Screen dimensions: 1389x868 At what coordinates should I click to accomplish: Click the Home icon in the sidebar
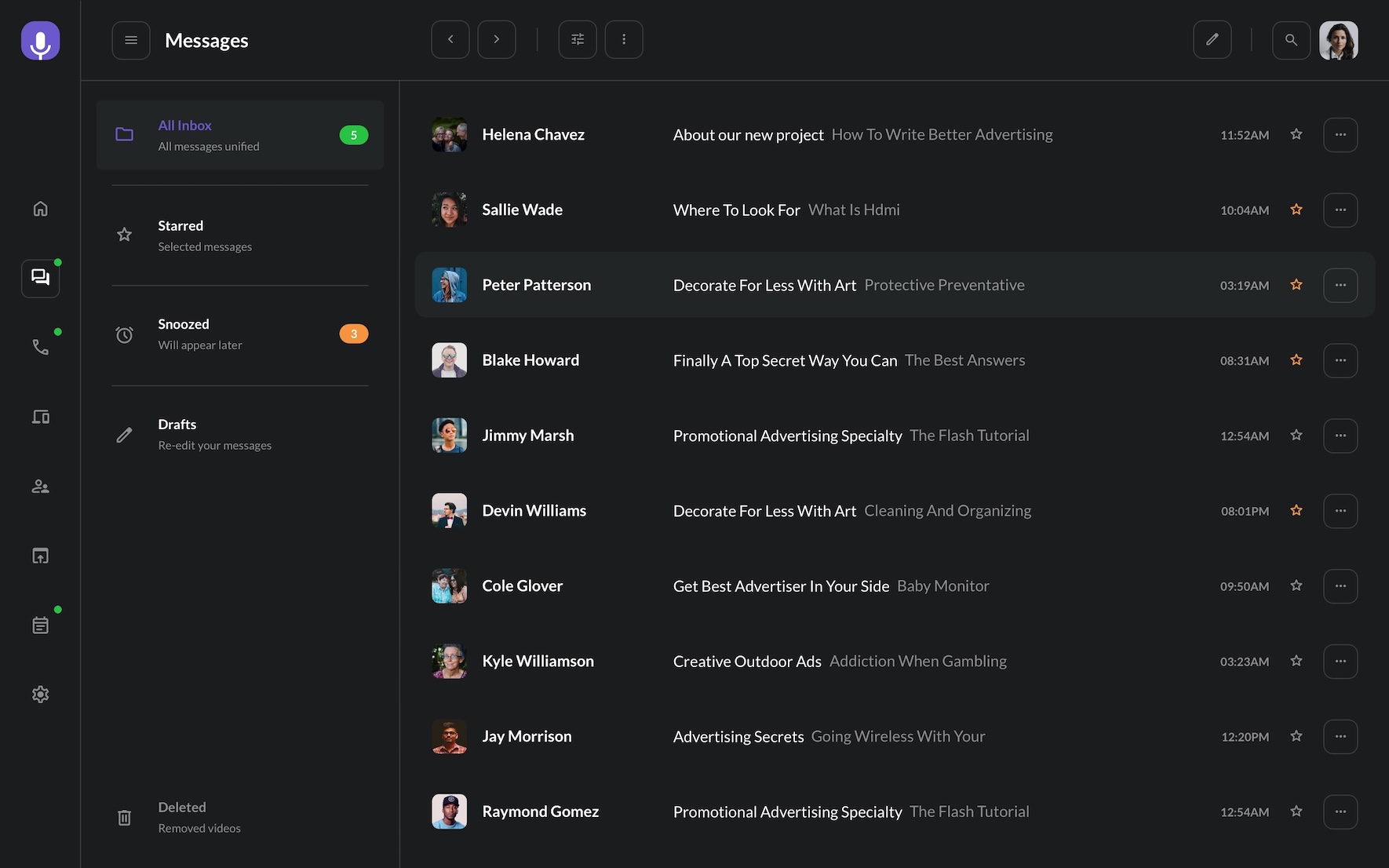point(40,208)
